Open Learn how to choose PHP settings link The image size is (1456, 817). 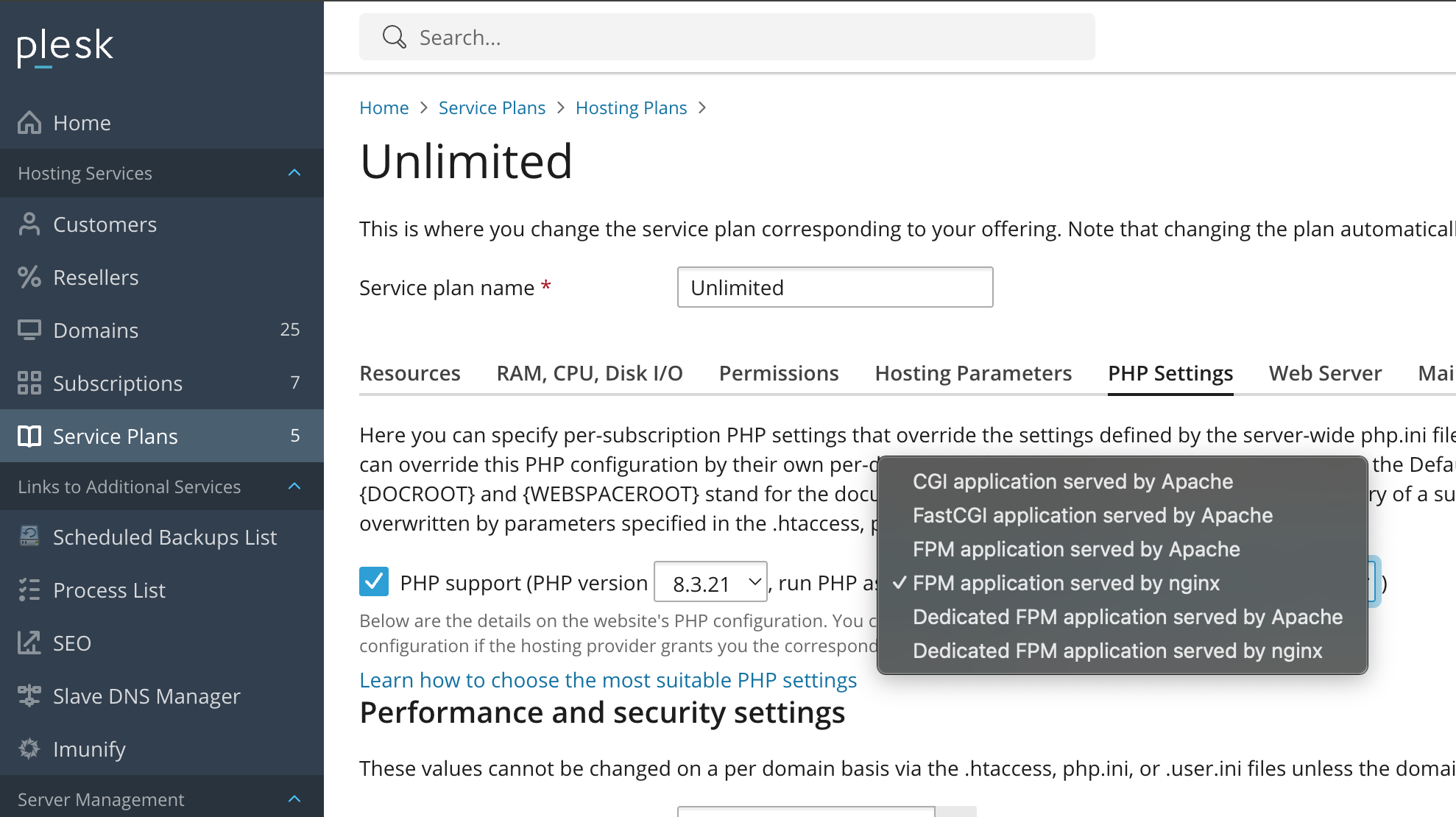click(608, 680)
